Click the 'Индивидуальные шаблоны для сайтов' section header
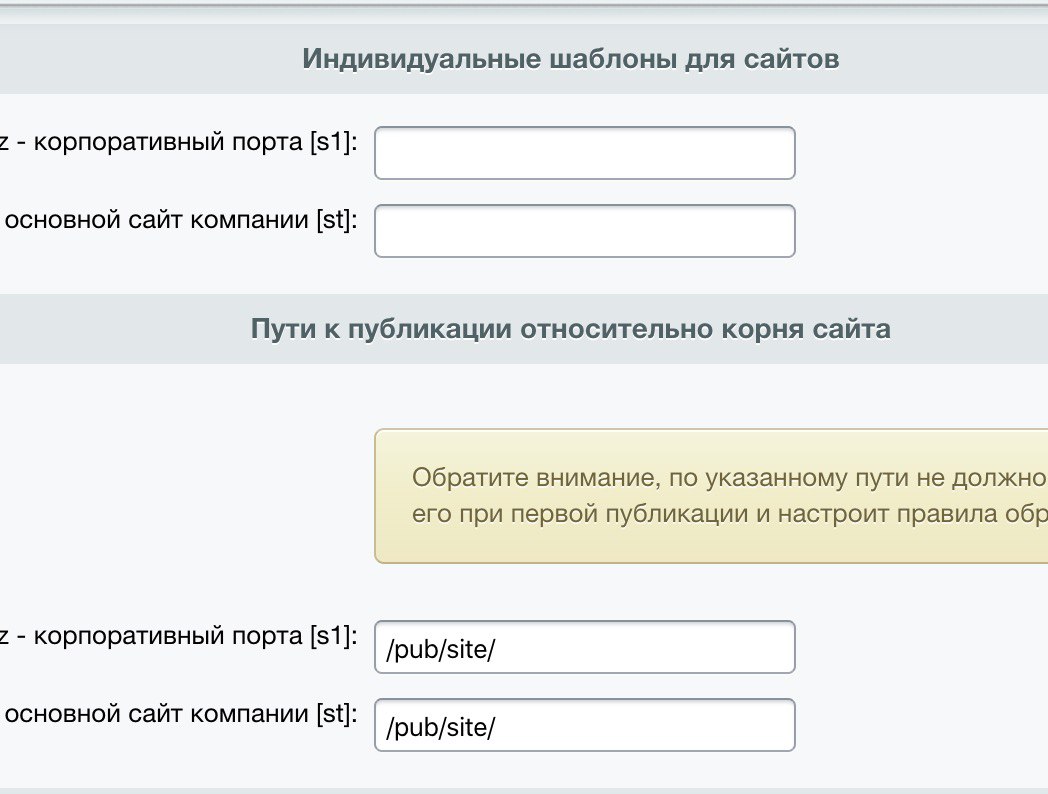 click(x=570, y=60)
